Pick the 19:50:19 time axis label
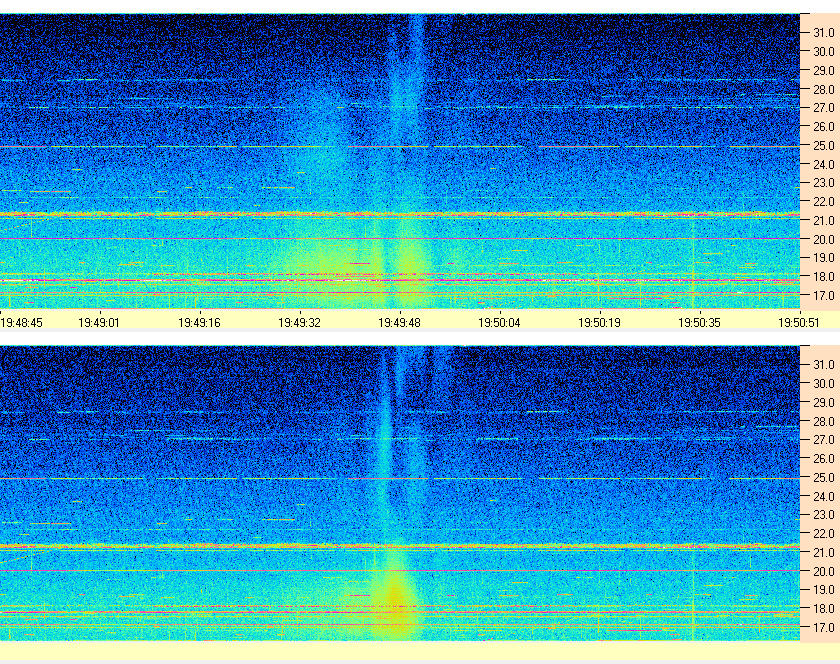 coord(599,323)
